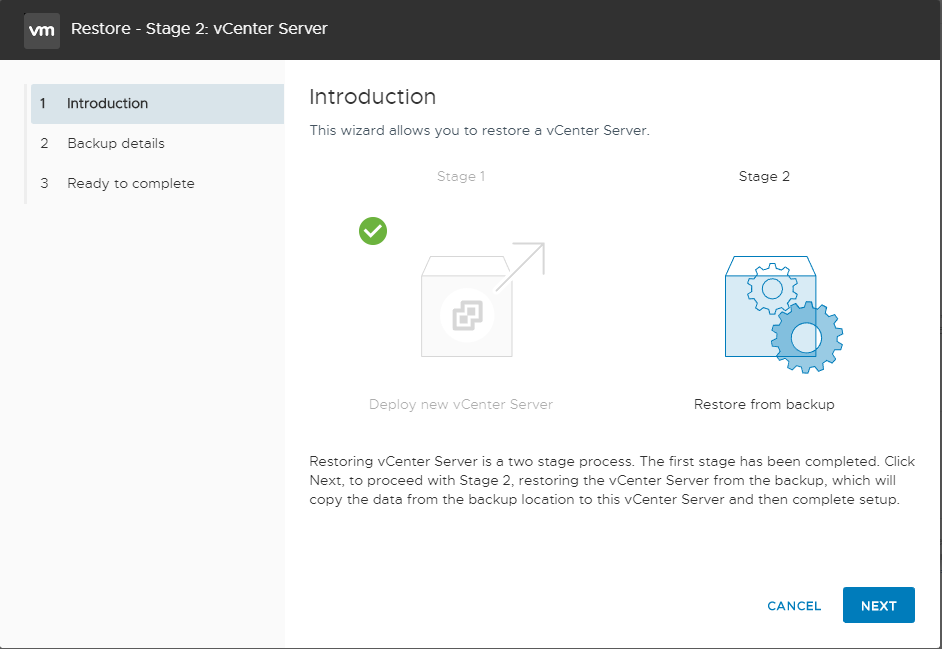Click the title 'Restore - Stage 2: vCenter Server'

(199, 29)
